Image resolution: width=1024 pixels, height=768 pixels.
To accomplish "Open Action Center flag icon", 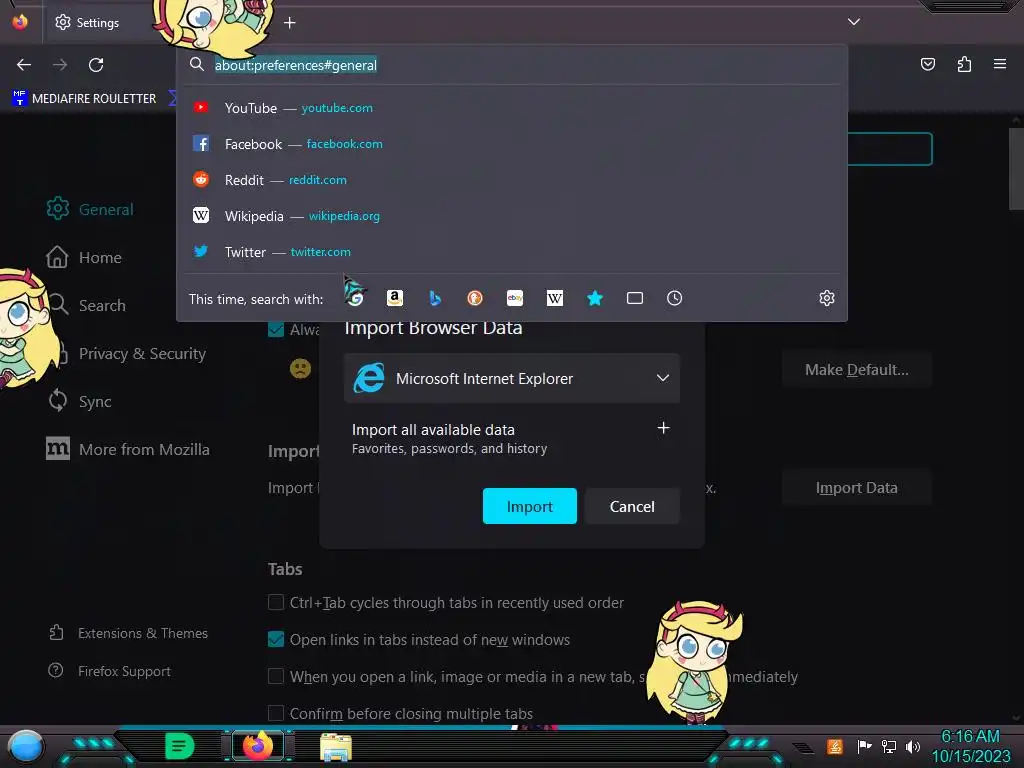I will click(x=864, y=746).
